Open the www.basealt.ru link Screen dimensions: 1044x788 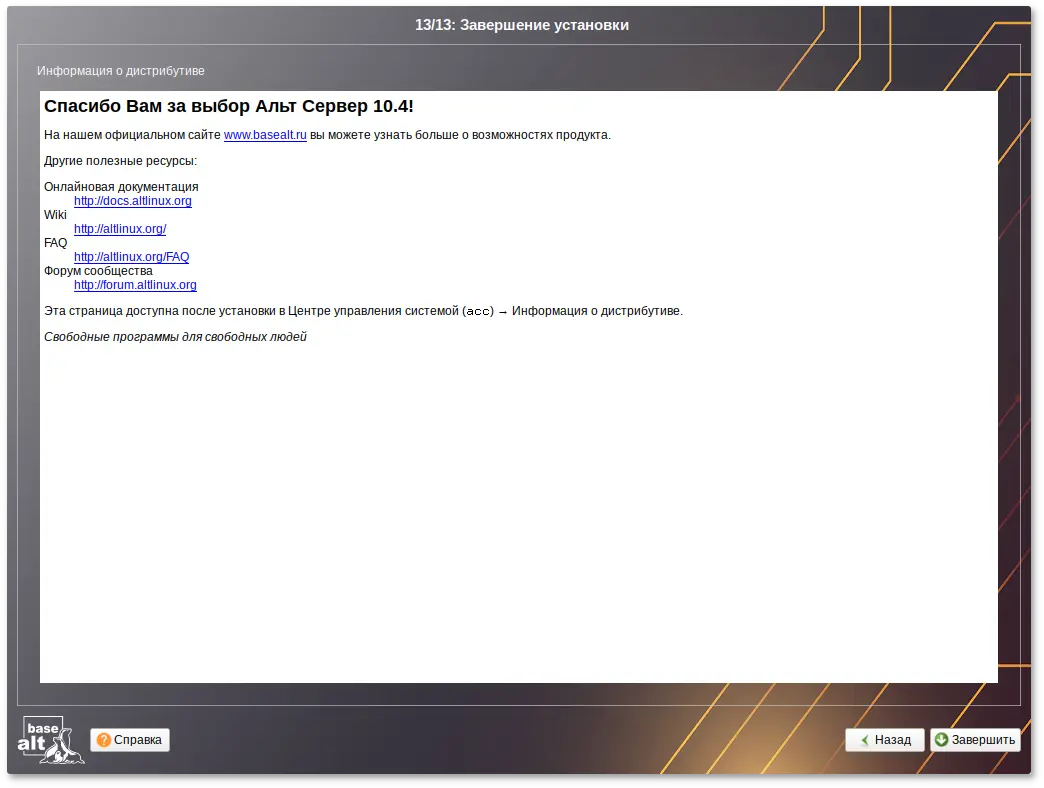[265, 135]
